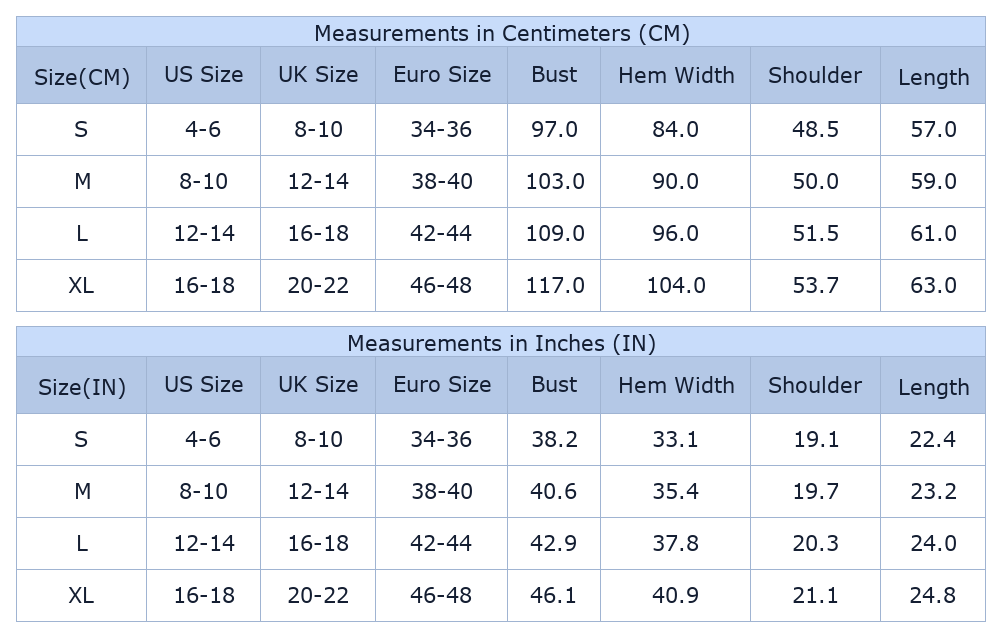
Task: Select the 63.0 length cell
Action: pos(933,286)
